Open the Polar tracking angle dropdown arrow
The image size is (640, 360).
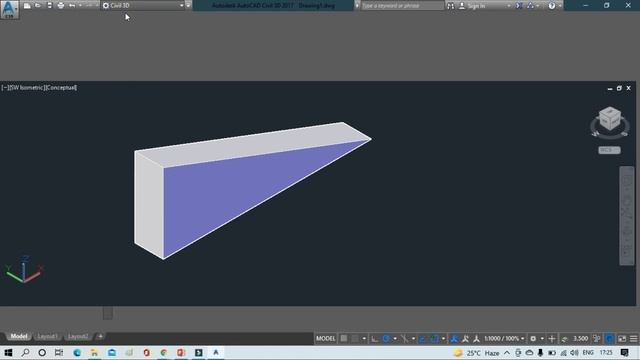click(395, 338)
